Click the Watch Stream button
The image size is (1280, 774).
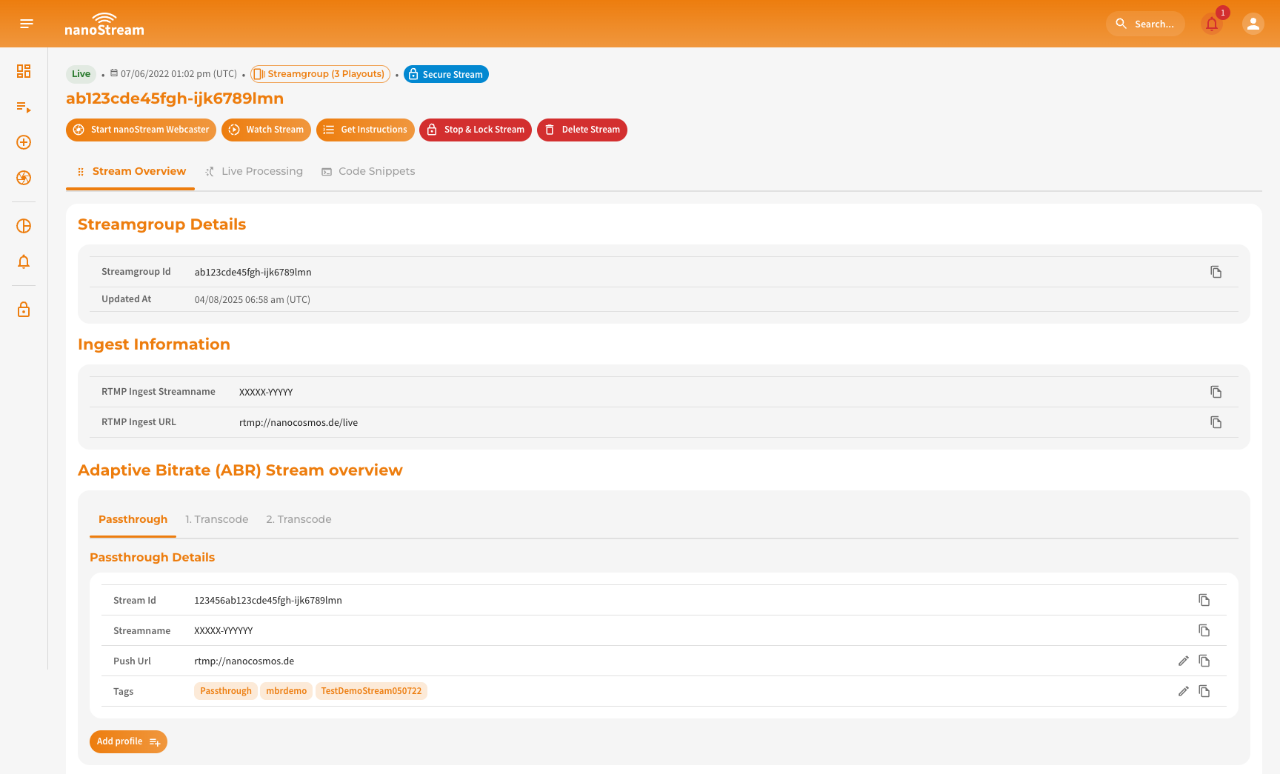(266, 130)
